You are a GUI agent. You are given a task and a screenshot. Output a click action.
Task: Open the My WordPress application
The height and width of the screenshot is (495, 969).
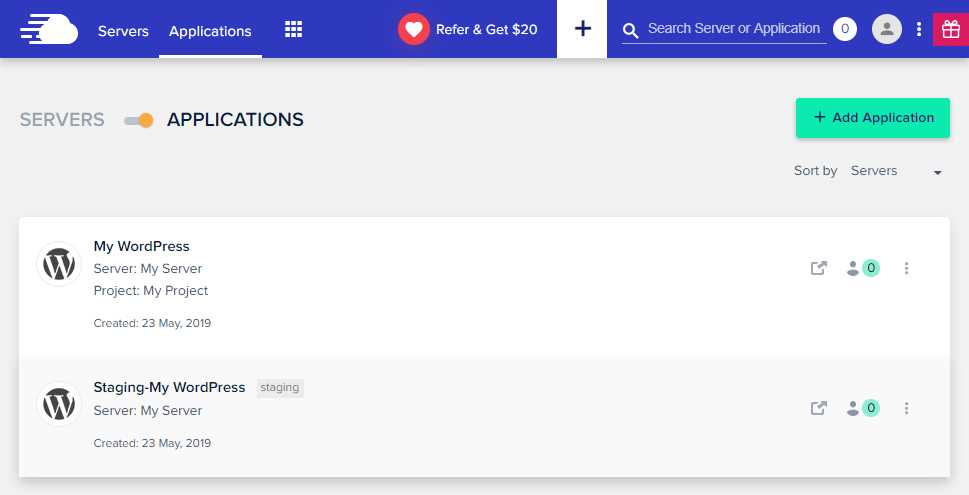click(x=141, y=246)
